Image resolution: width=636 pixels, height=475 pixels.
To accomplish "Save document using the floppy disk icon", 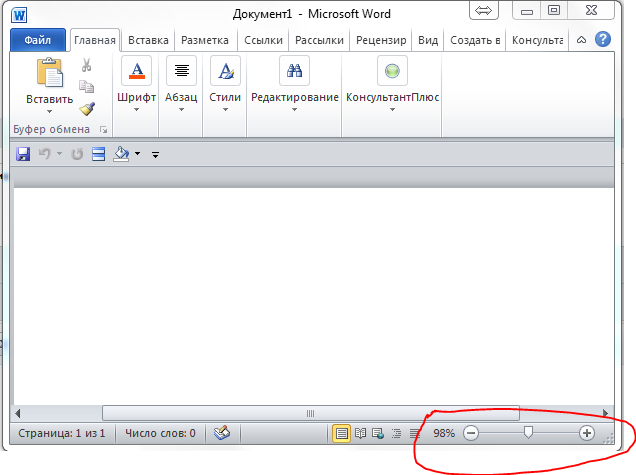I will pos(24,154).
